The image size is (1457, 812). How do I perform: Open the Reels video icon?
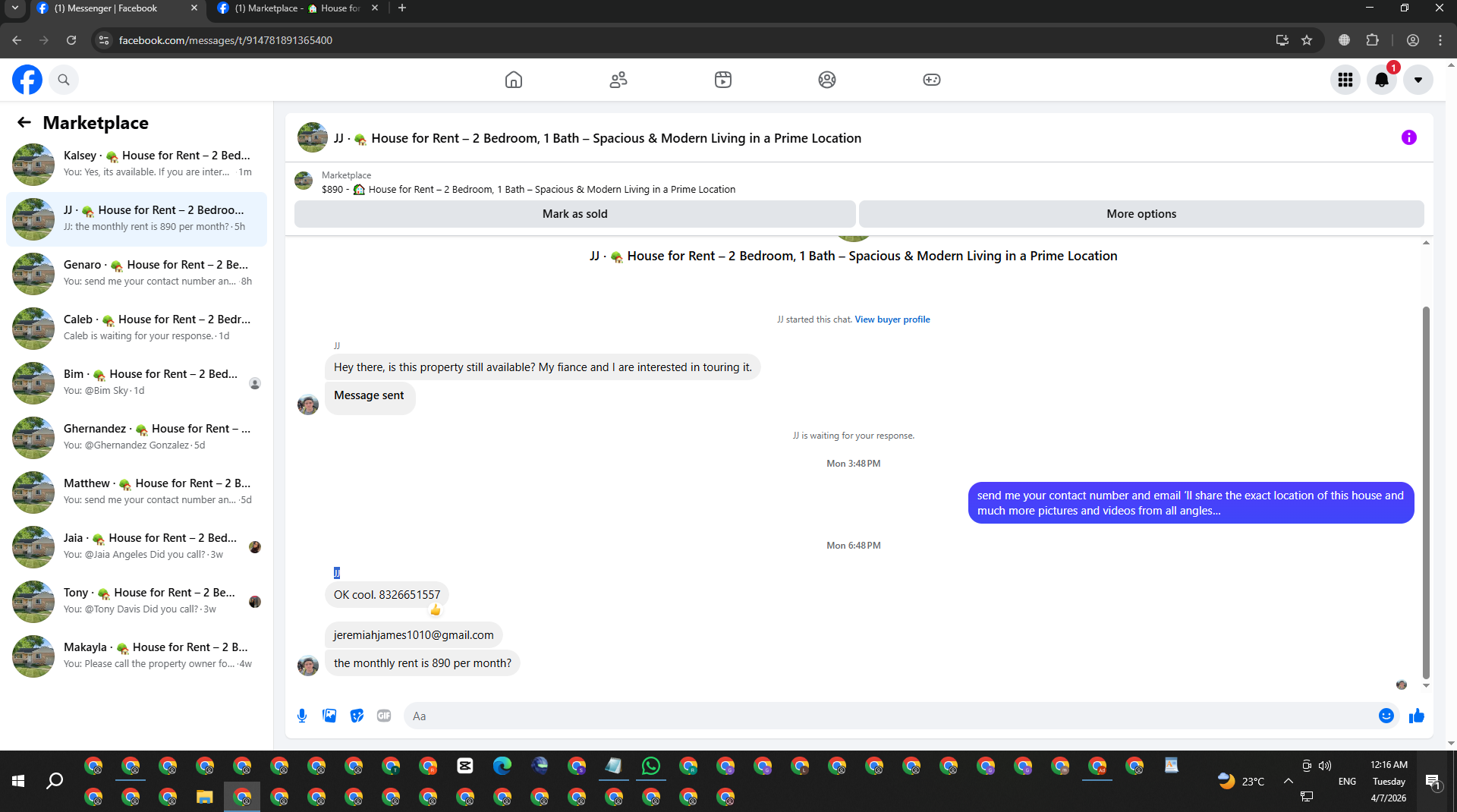[723, 80]
